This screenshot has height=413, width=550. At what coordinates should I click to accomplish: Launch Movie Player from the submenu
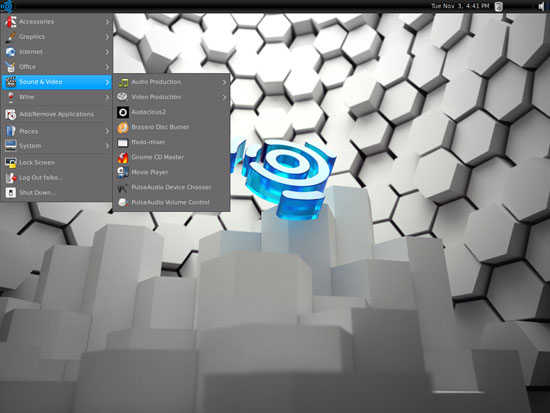(172, 172)
